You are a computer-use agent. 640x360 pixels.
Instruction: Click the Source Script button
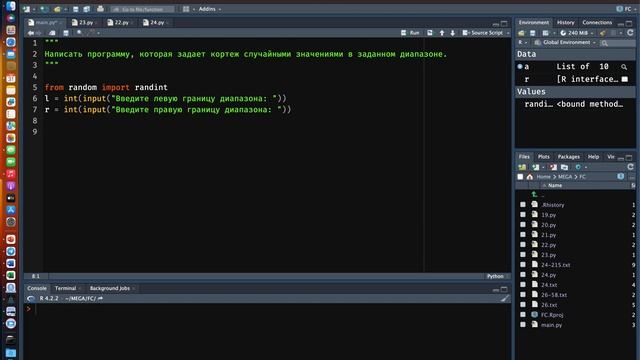point(483,33)
